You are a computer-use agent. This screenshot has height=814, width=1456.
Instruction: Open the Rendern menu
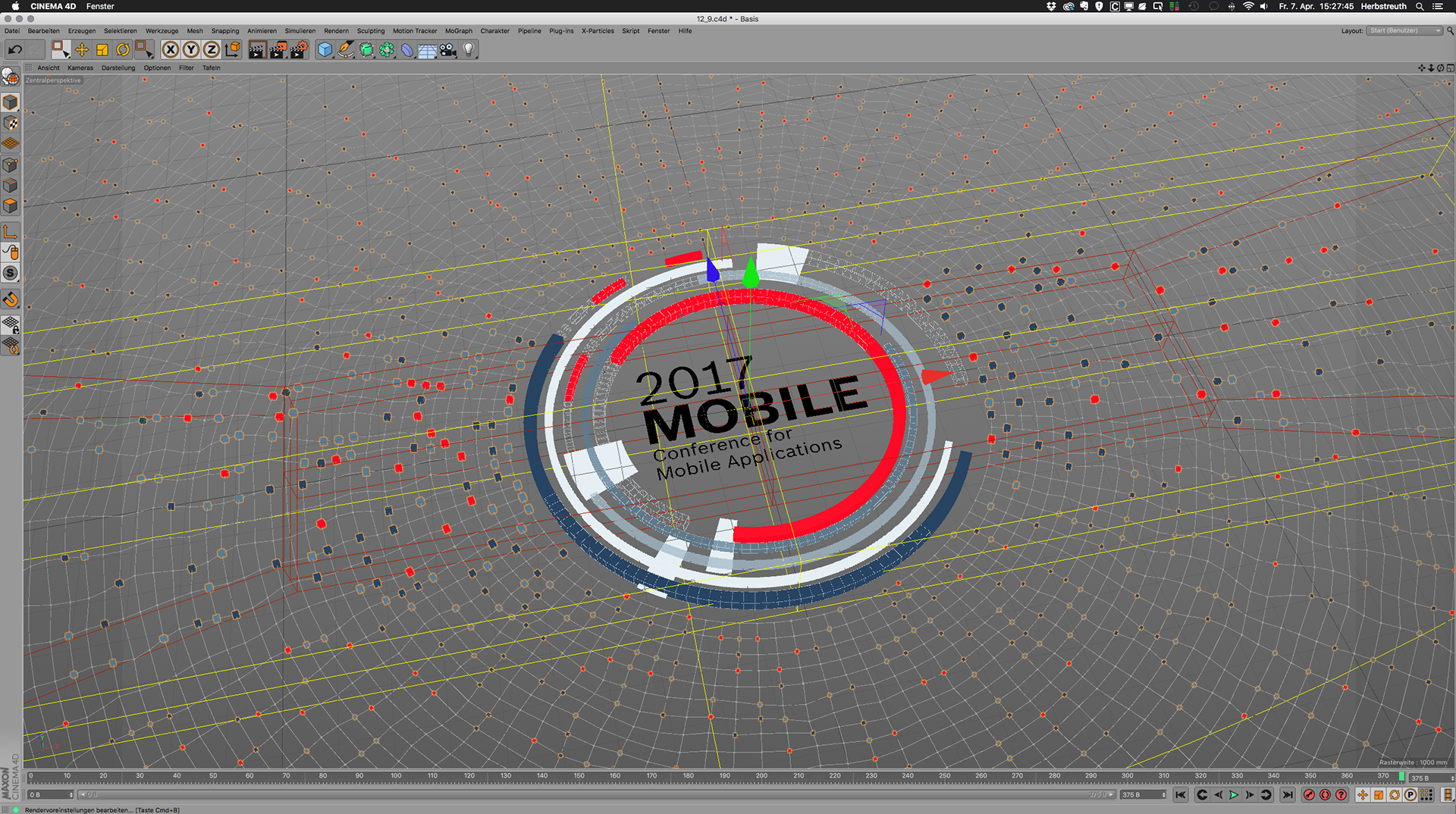point(336,31)
